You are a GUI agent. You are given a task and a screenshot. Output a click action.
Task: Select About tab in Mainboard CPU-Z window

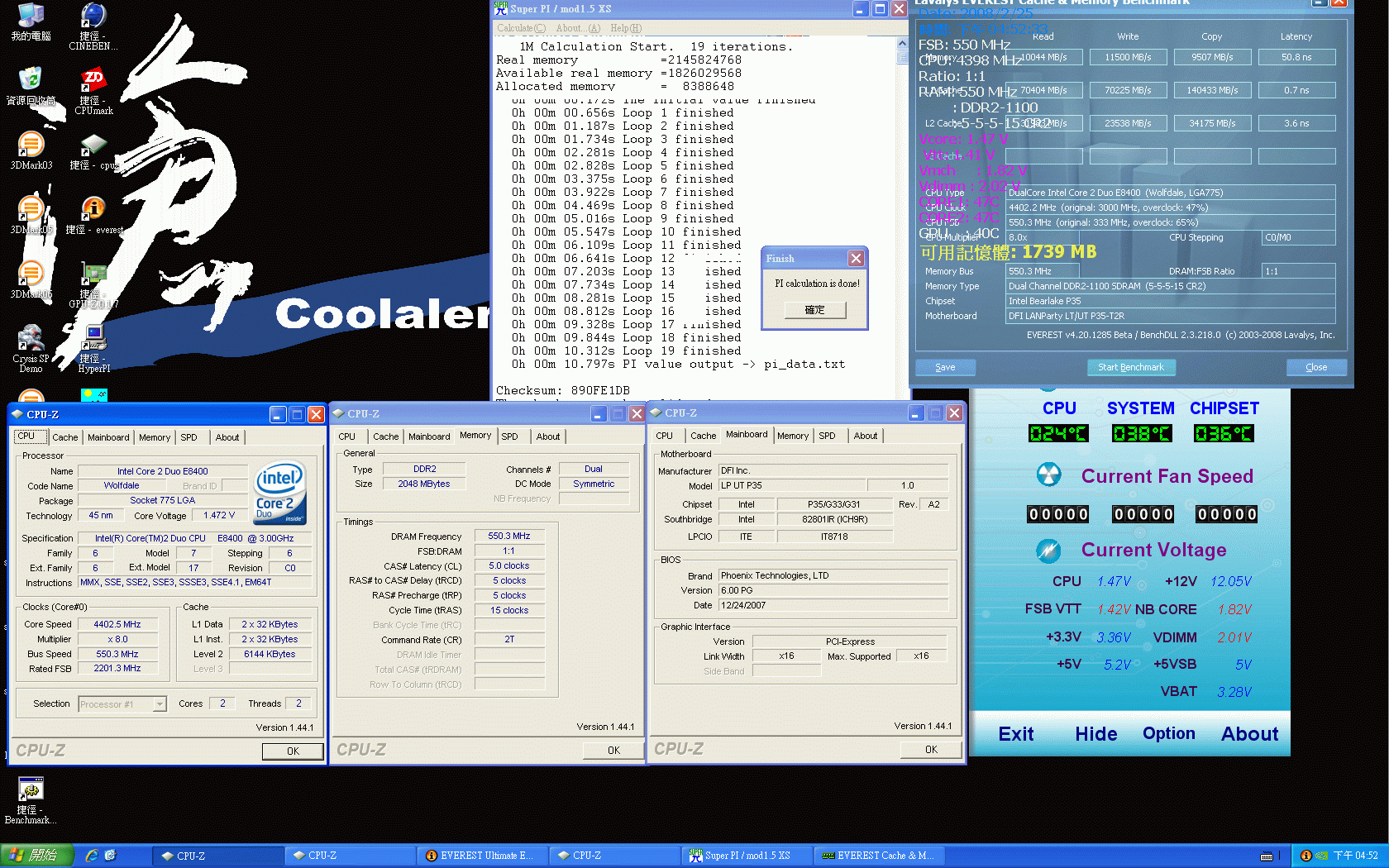866,436
